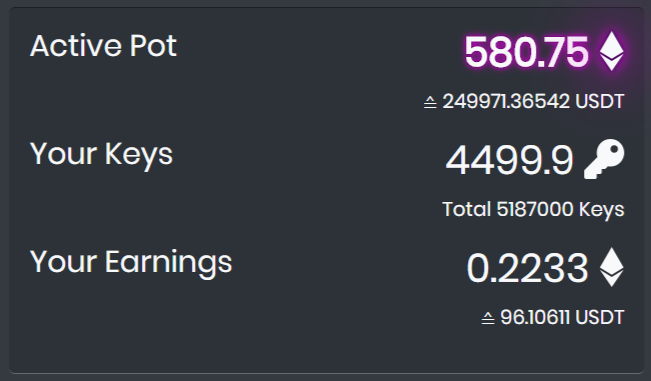Click the 249971.36542 USDT conversion value
Viewport: 651px width, 381px height.
point(534,102)
